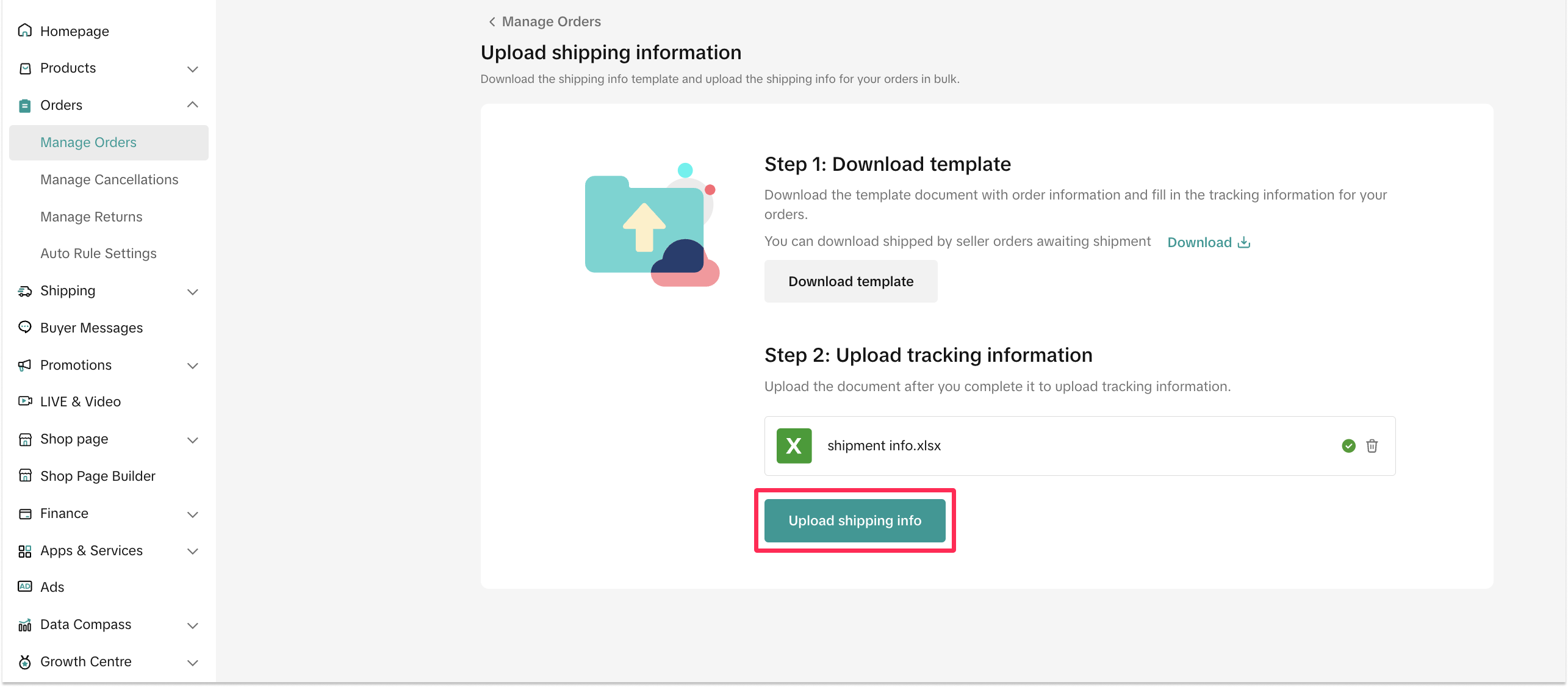Click the green upload success checkmark
This screenshot has height=687, width=1568.
pos(1348,446)
